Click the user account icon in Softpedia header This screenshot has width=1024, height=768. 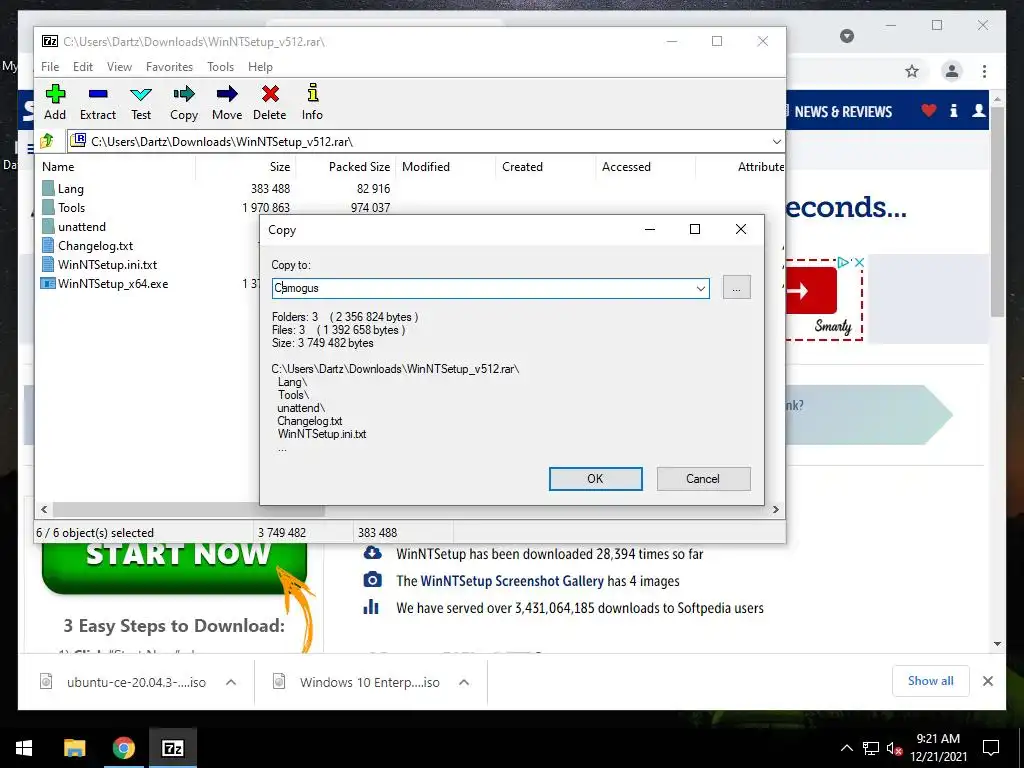click(x=978, y=111)
